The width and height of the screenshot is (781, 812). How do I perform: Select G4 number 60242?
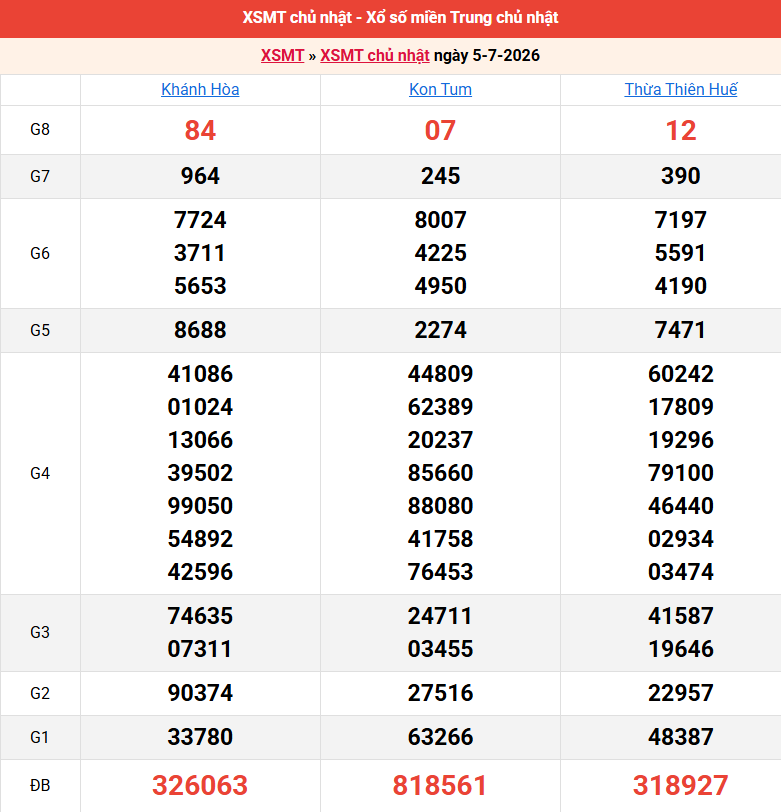point(681,374)
